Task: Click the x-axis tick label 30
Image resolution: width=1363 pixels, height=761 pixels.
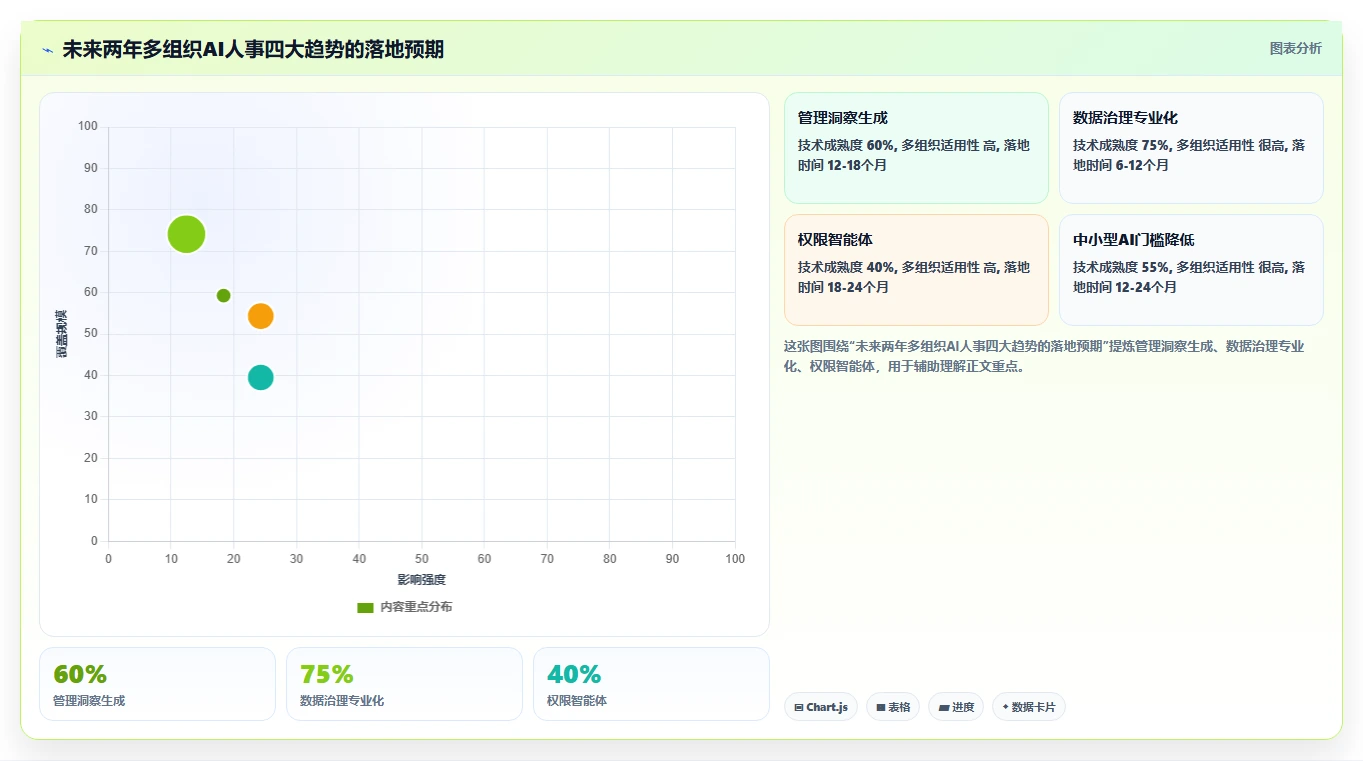Action: pos(297,559)
